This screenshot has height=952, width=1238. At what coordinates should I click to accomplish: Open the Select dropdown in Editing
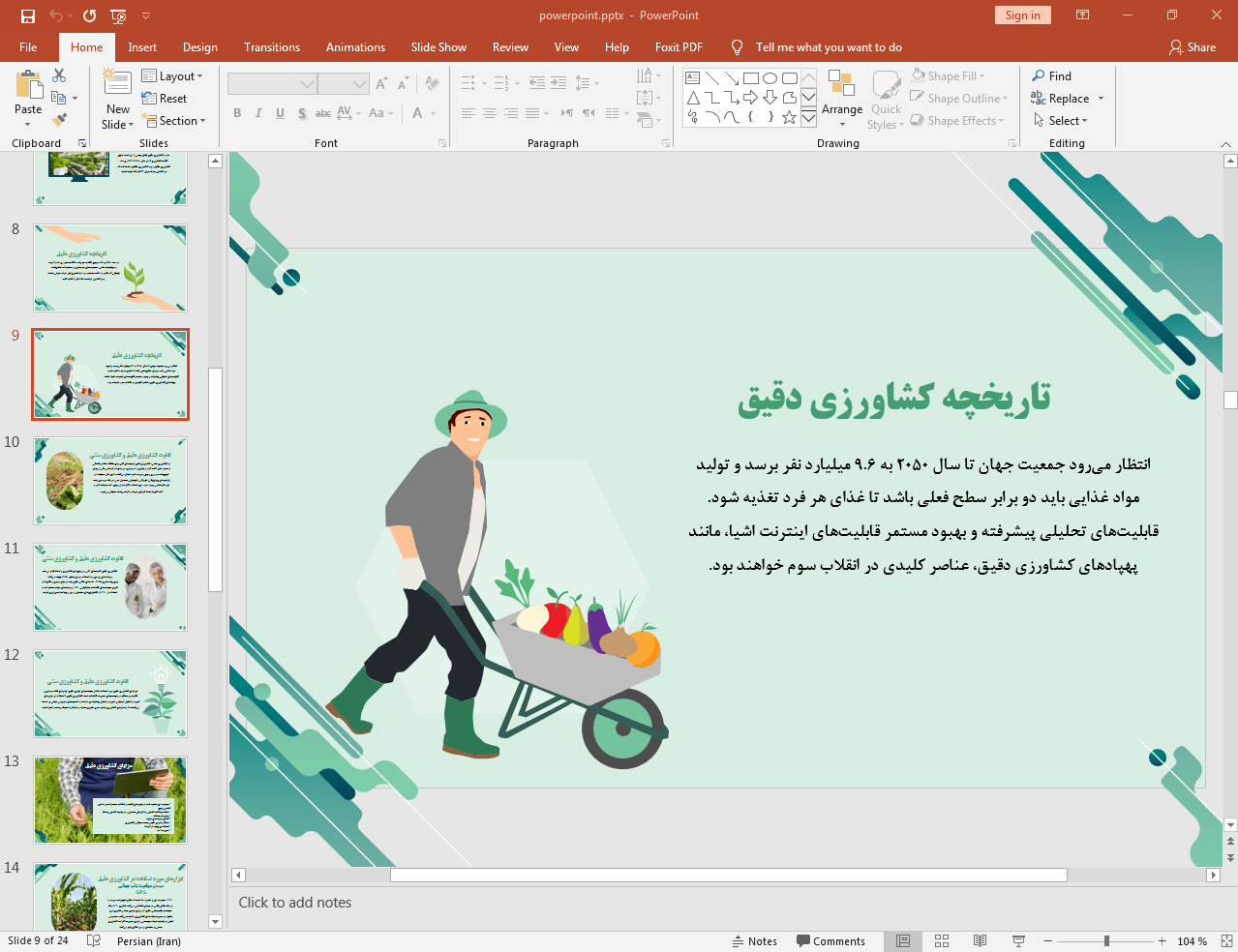point(1060,121)
